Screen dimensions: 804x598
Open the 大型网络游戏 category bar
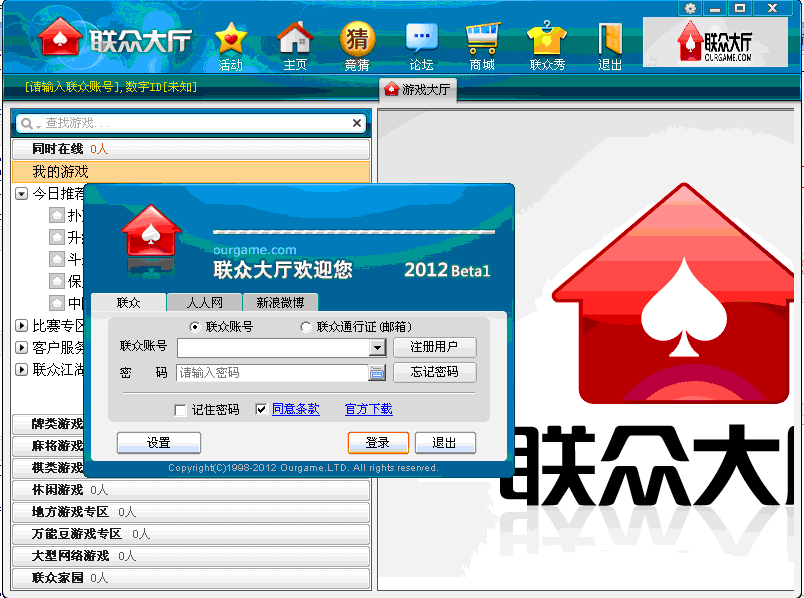pos(191,556)
